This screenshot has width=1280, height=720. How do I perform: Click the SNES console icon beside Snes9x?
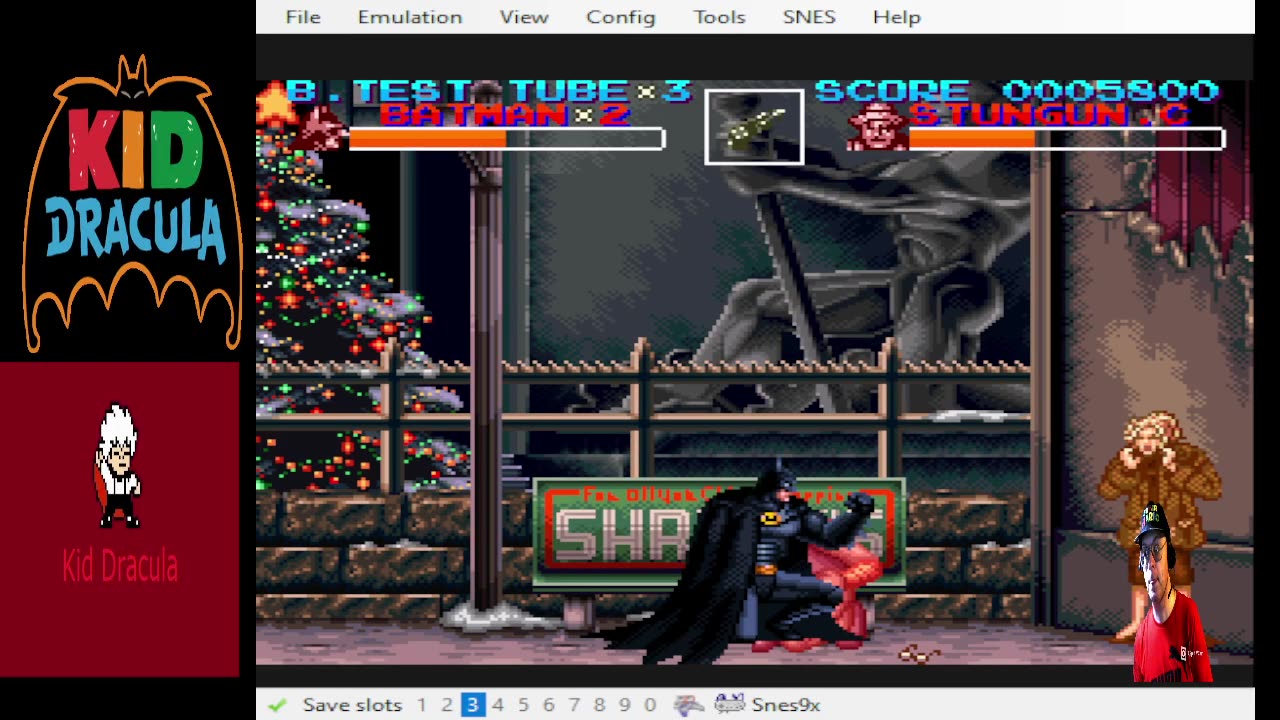click(730, 705)
